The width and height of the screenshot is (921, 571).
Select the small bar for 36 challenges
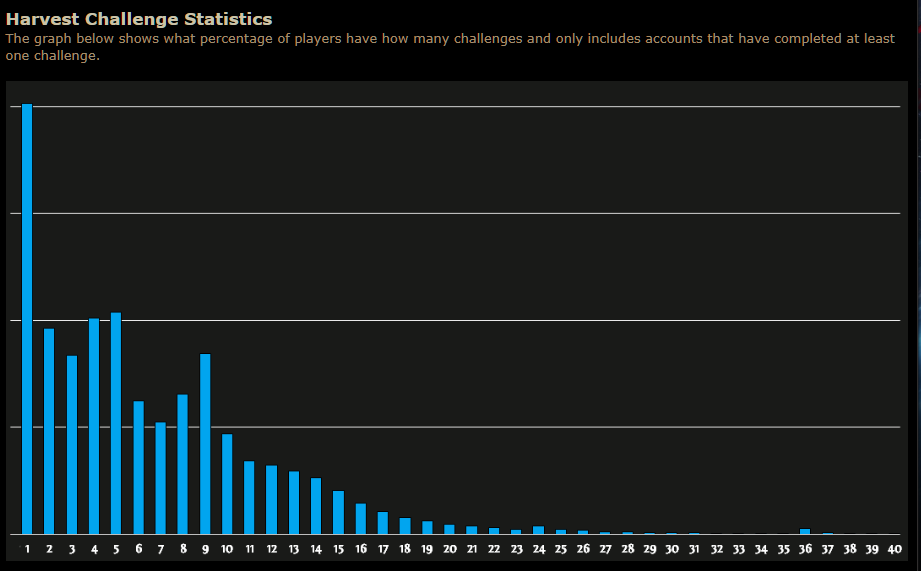coord(805,532)
